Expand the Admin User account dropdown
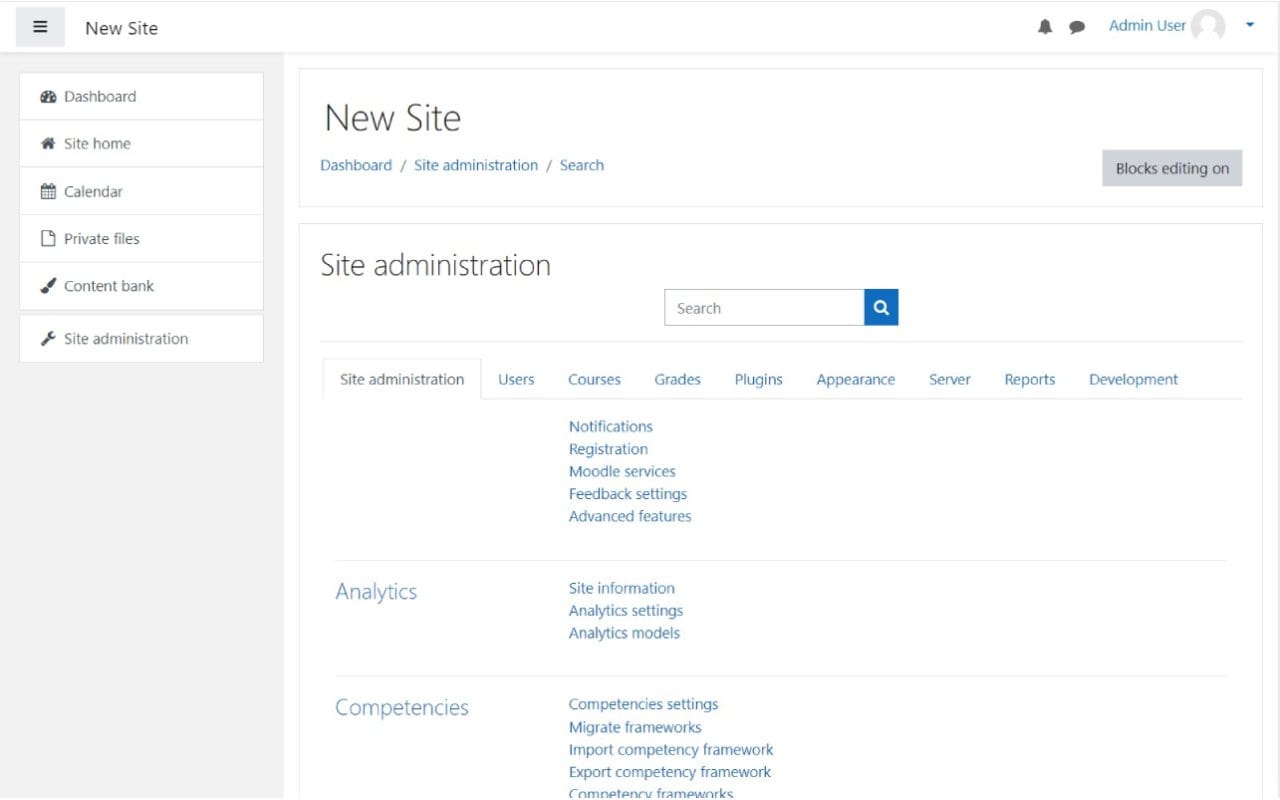Viewport: 1280px width, 800px height. click(1250, 26)
